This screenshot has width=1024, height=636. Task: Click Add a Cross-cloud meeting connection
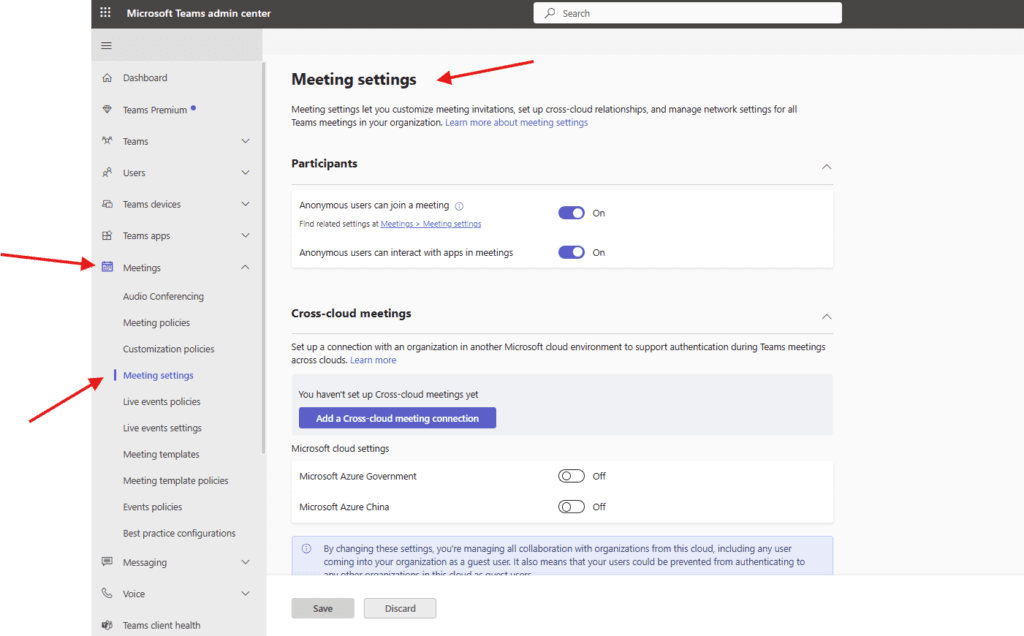pos(397,418)
